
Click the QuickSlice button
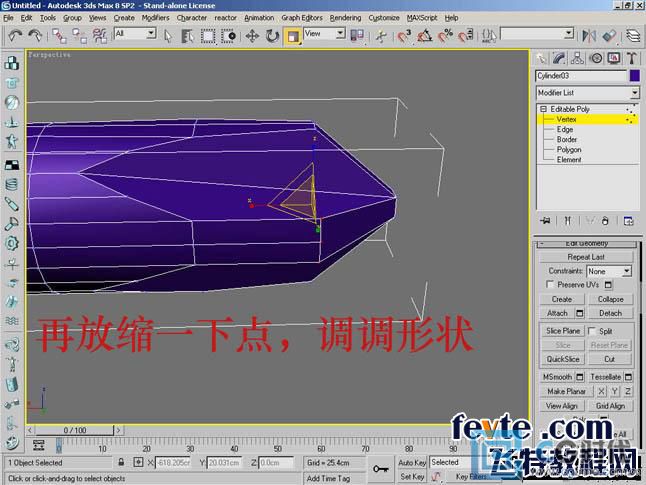(563, 359)
